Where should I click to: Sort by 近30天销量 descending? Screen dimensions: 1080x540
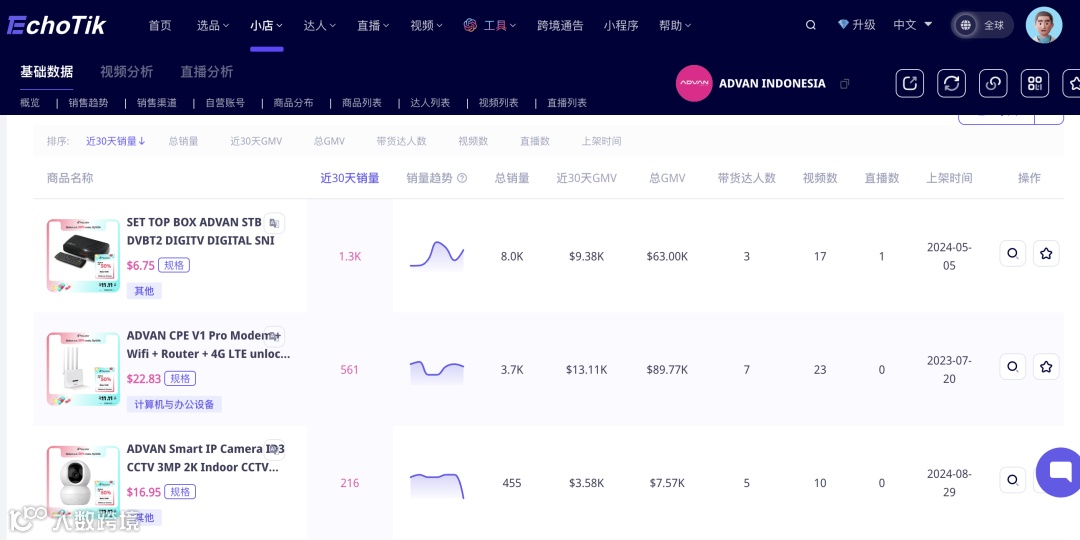116,141
